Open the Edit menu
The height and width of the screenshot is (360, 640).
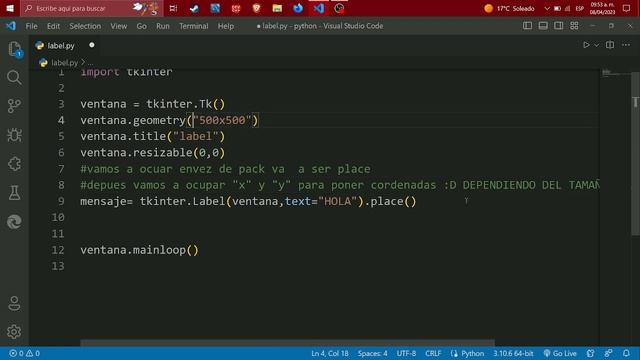[x=53, y=26]
